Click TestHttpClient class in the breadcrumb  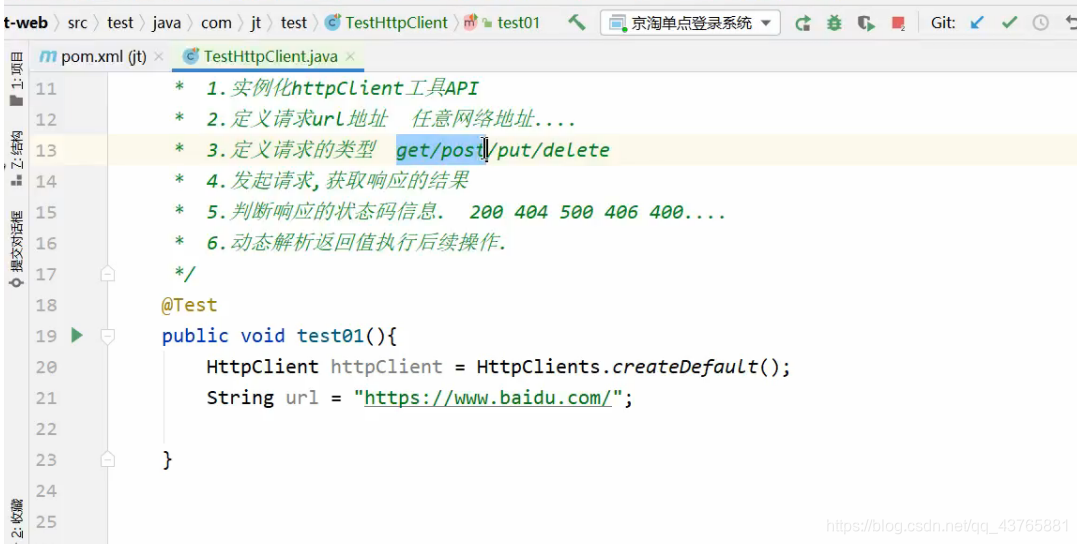point(387,23)
